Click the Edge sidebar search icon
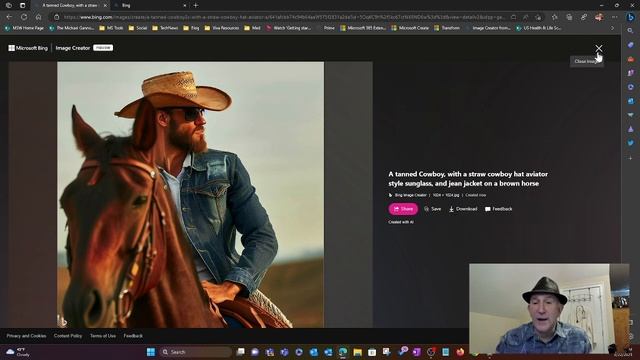 click(x=631, y=31)
